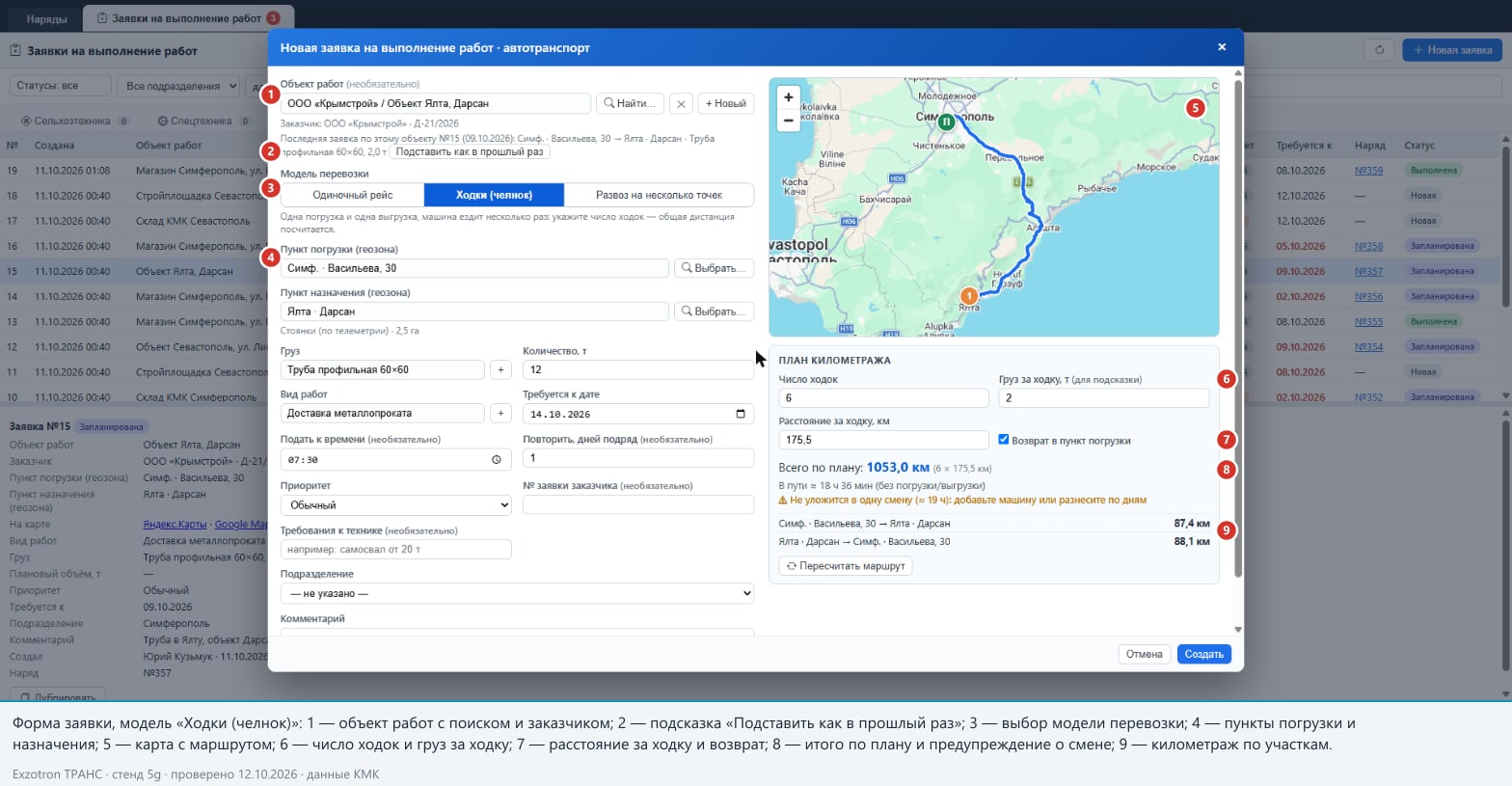Expand the Подразделение dropdown
Screen dimensions: 1512x786
(517, 594)
